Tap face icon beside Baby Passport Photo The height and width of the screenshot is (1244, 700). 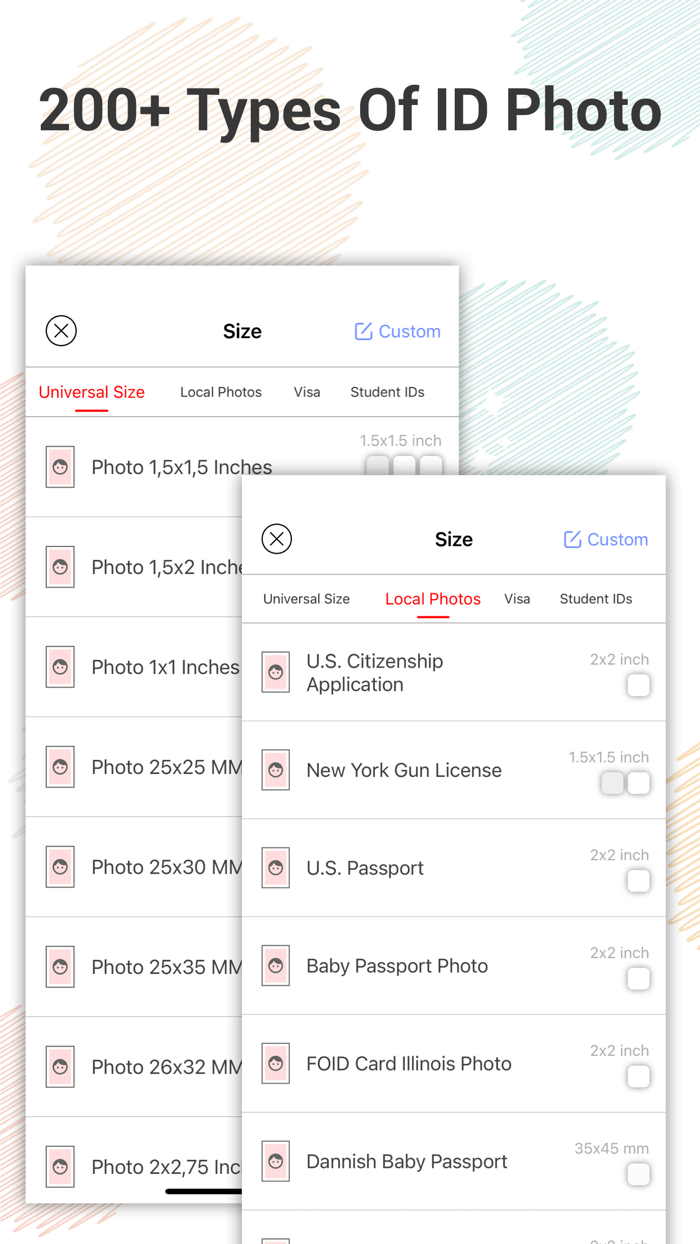pos(276,966)
